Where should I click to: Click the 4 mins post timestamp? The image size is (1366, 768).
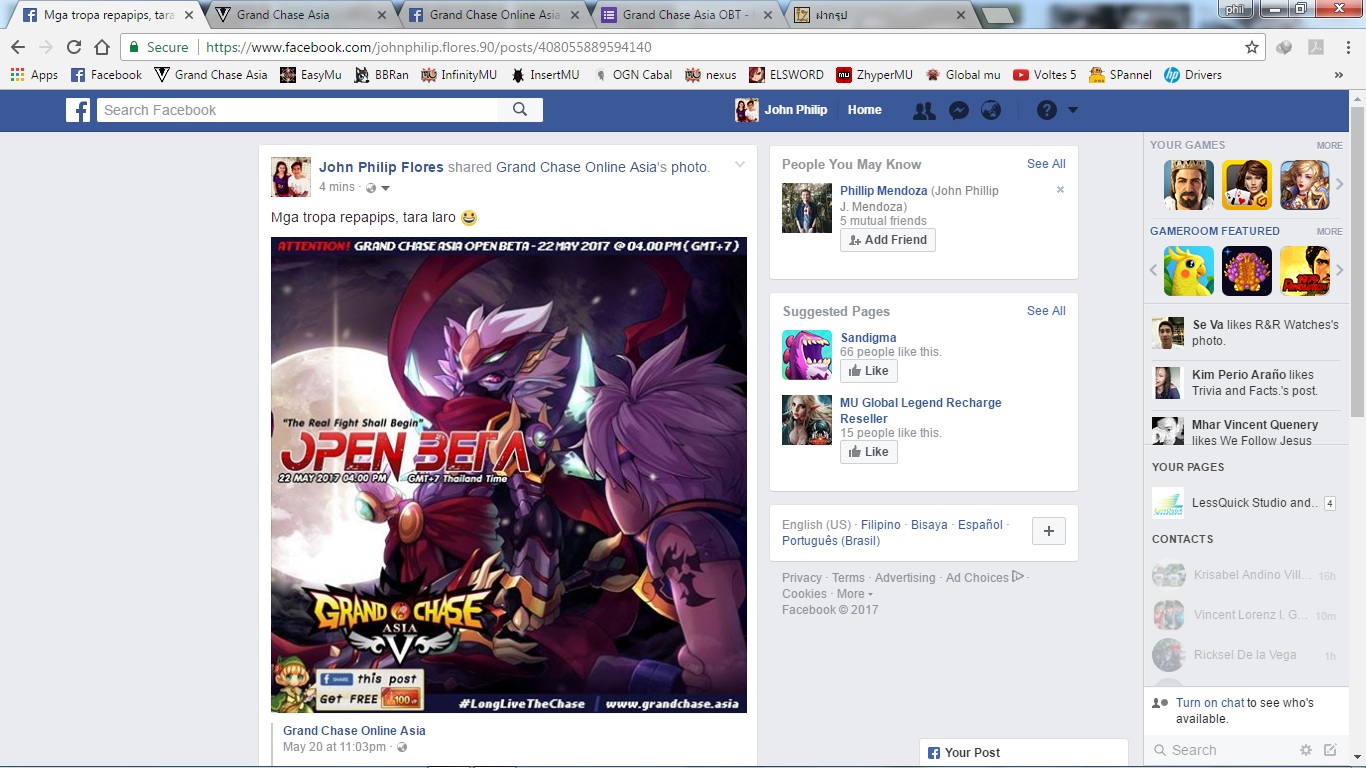[x=337, y=187]
